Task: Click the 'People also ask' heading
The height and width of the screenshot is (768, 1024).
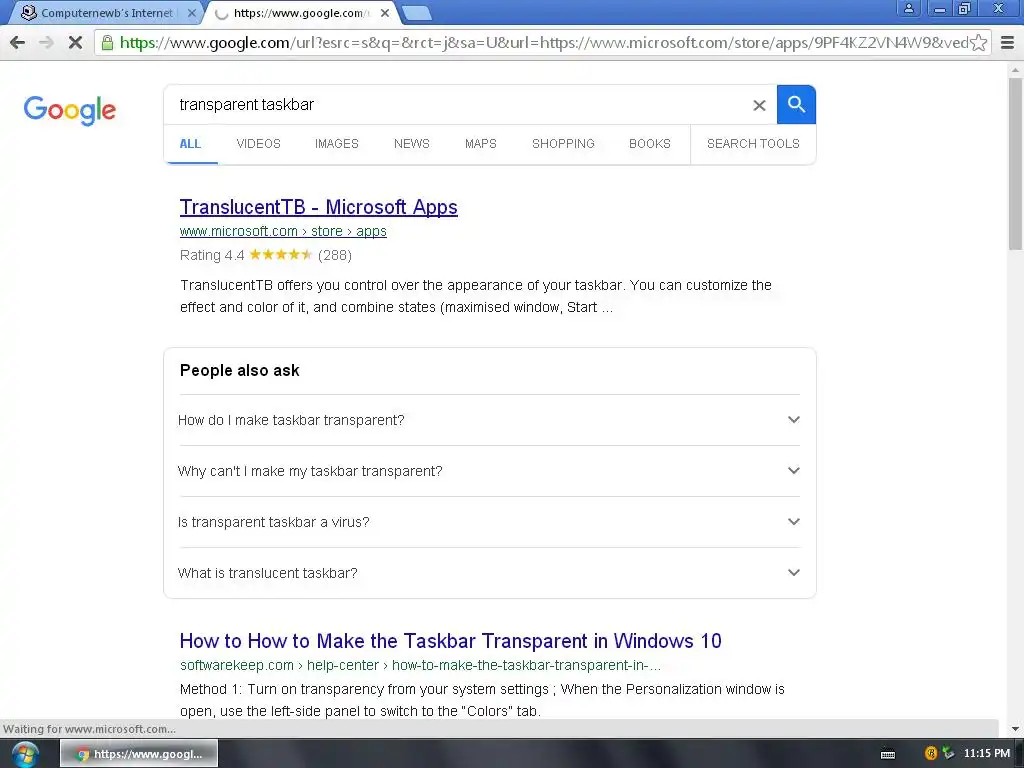Action: point(240,370)
